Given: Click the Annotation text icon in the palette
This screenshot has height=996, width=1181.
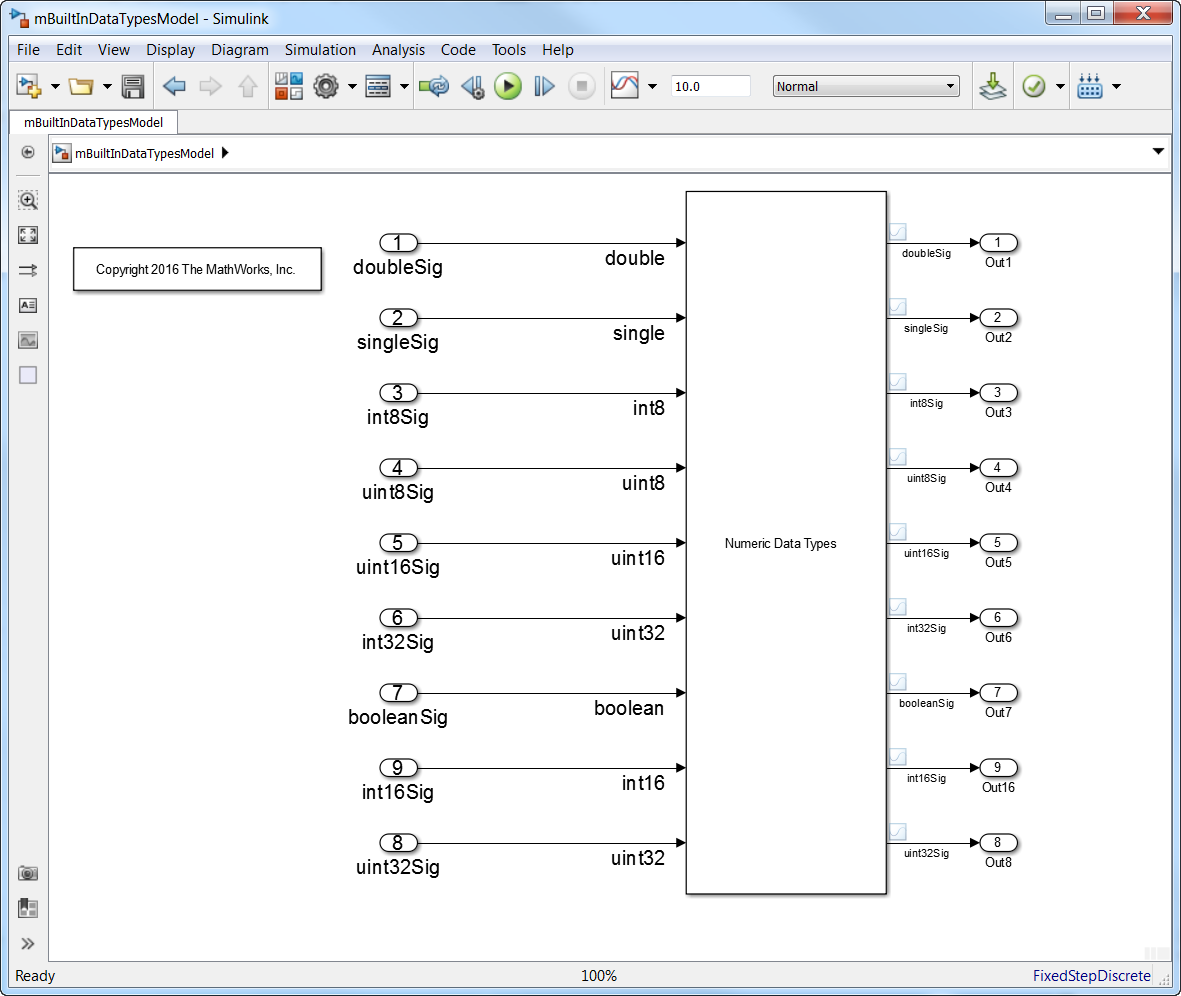Looking at the screenshot, I should [28, 305].
